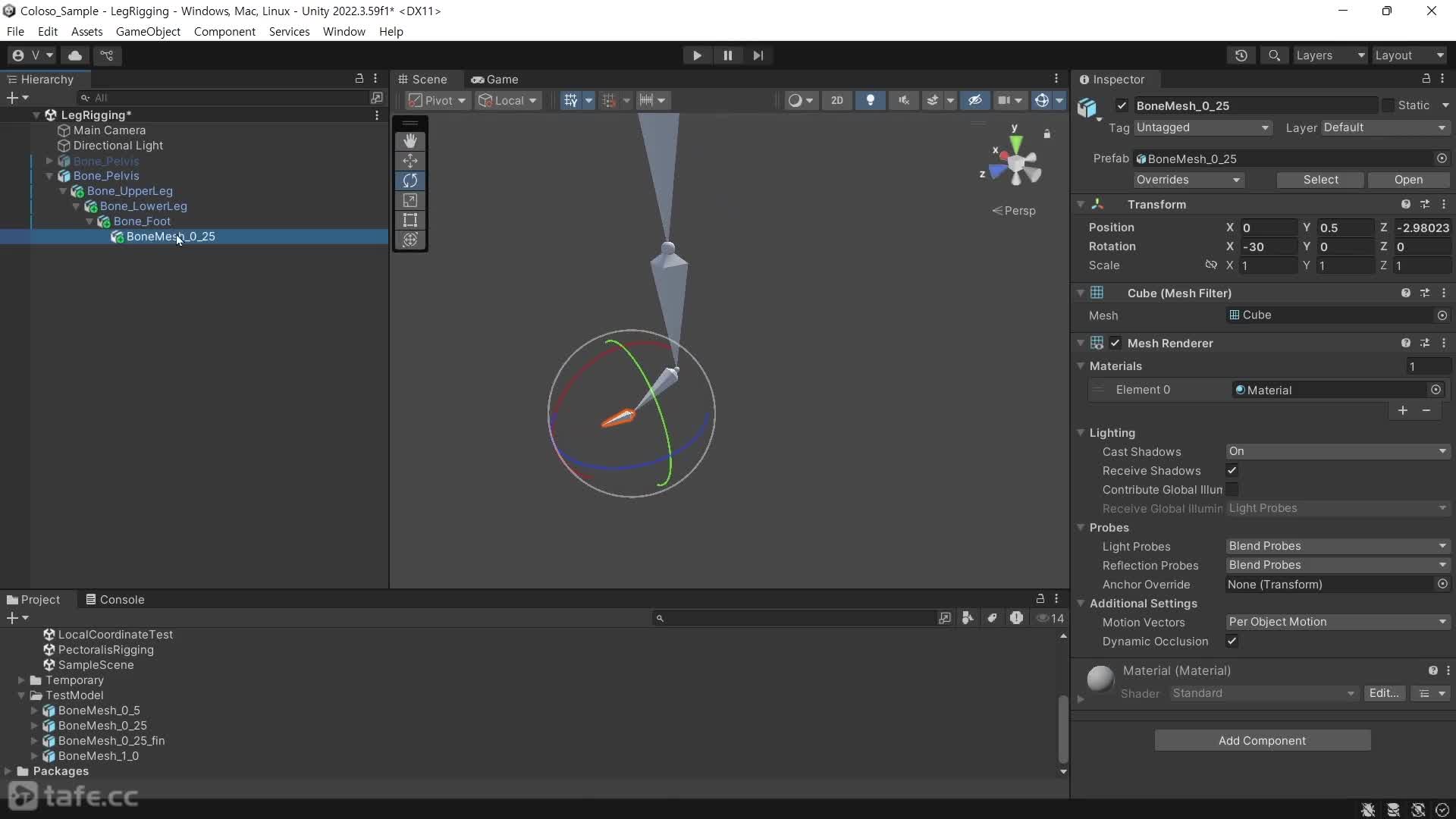The width and height of the screenshot is (1456, 819).
Task: Toggle scene lighting bulb icon
Action: tap(871, 100)
